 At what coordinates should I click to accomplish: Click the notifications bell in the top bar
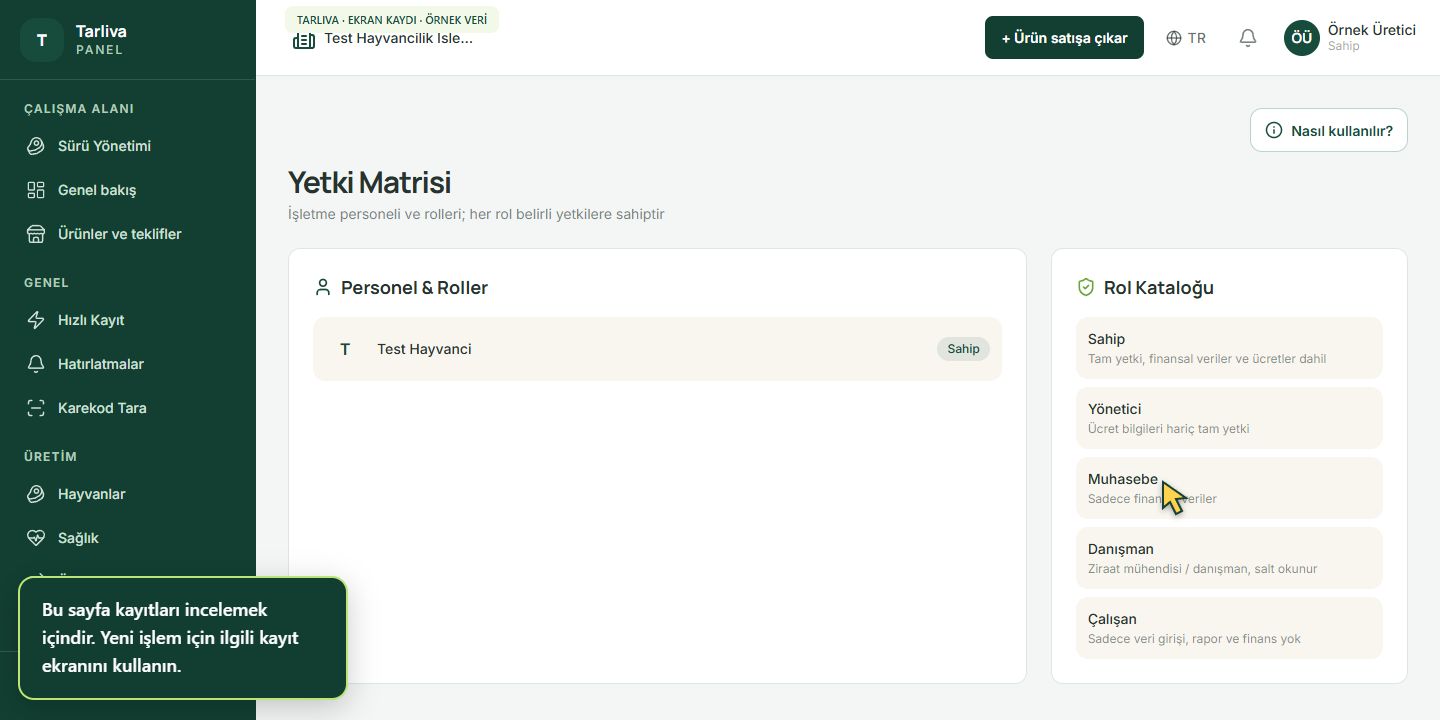tap(1248, 38)
